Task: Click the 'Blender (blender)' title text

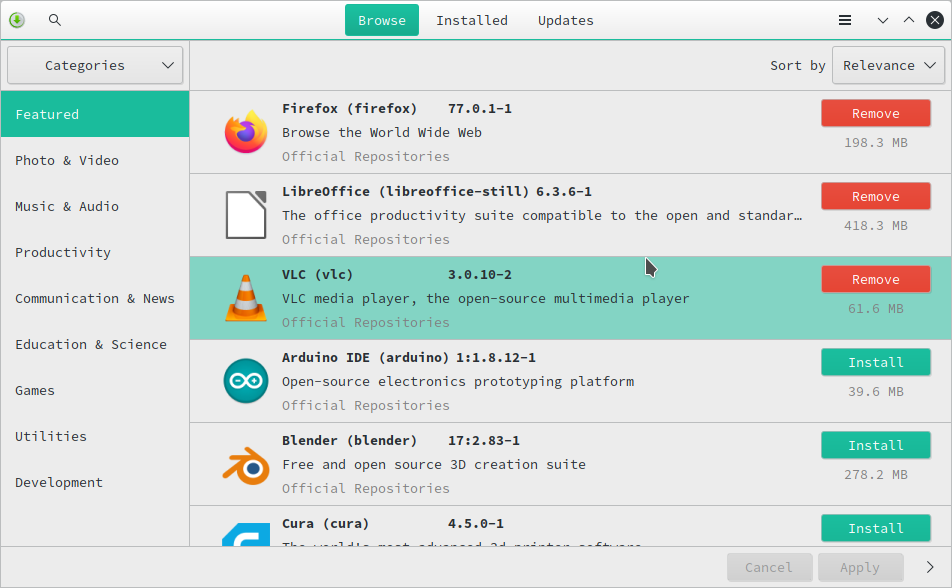Action: pyautogui.click(x=350, y=441)
